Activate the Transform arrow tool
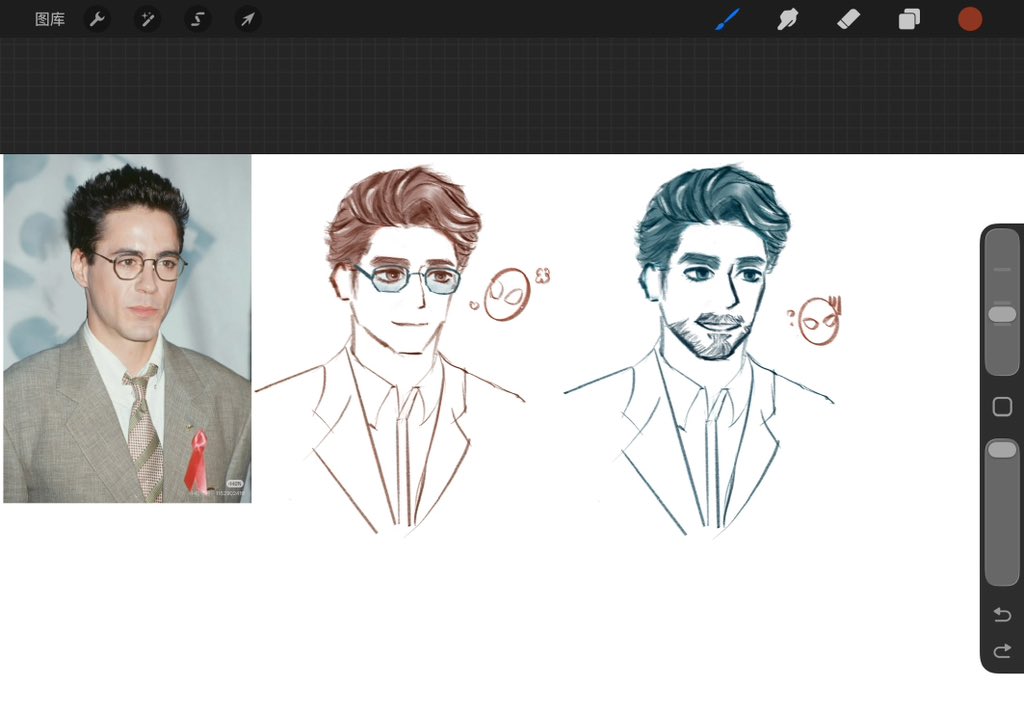The height and width of the screenshot is (712, 1024). pyautogui.click(x=248, y=20)
